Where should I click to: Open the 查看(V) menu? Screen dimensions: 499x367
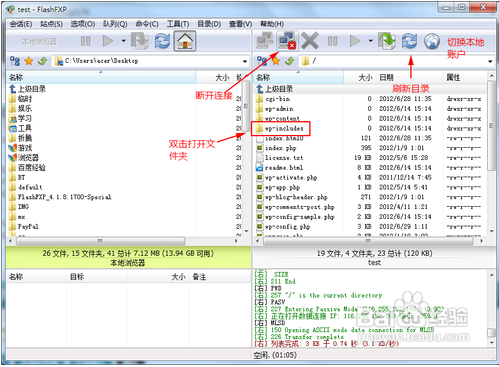tap(240, 24)
